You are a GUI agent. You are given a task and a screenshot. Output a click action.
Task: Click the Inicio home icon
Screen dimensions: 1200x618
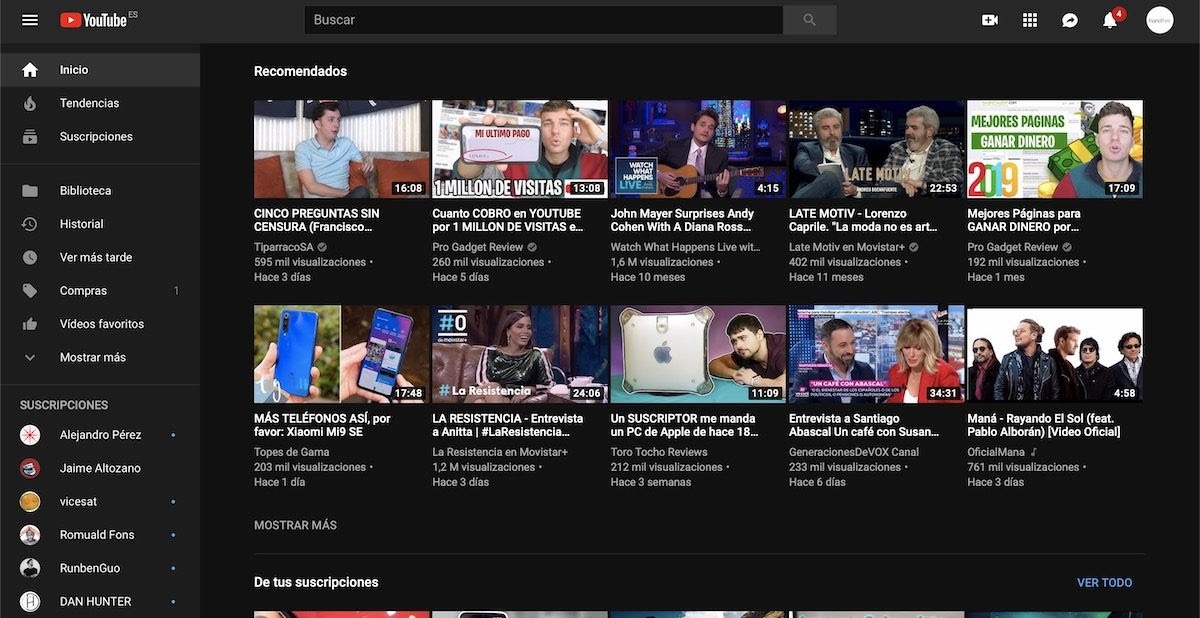tap(30, 70)
